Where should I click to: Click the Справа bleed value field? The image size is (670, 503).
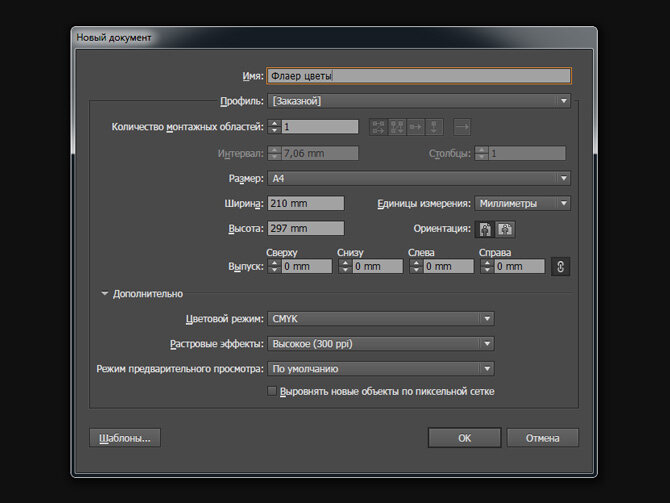pyautogui.click(x=520, y=267)
